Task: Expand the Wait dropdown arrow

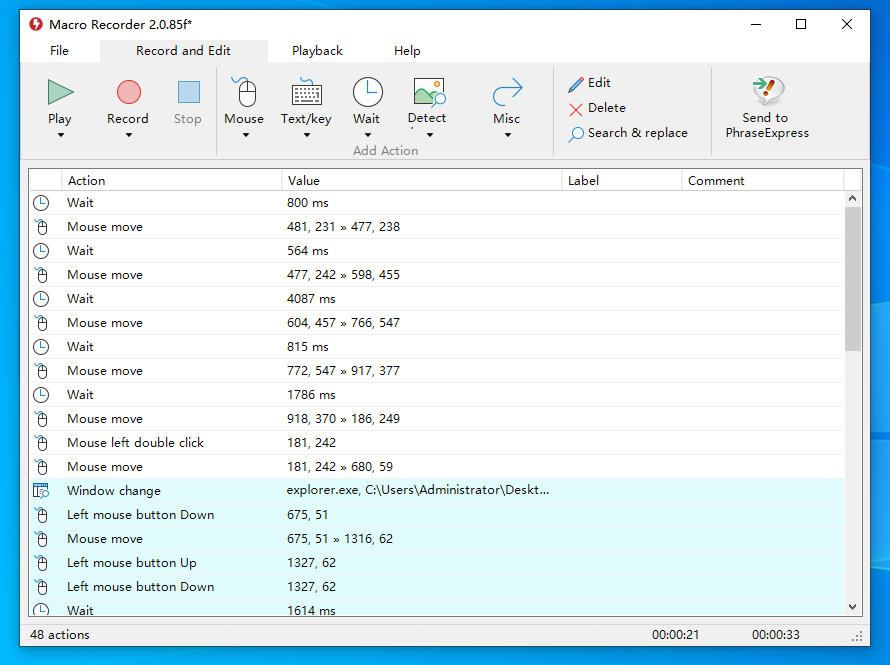Action: (x=368, y=135)
